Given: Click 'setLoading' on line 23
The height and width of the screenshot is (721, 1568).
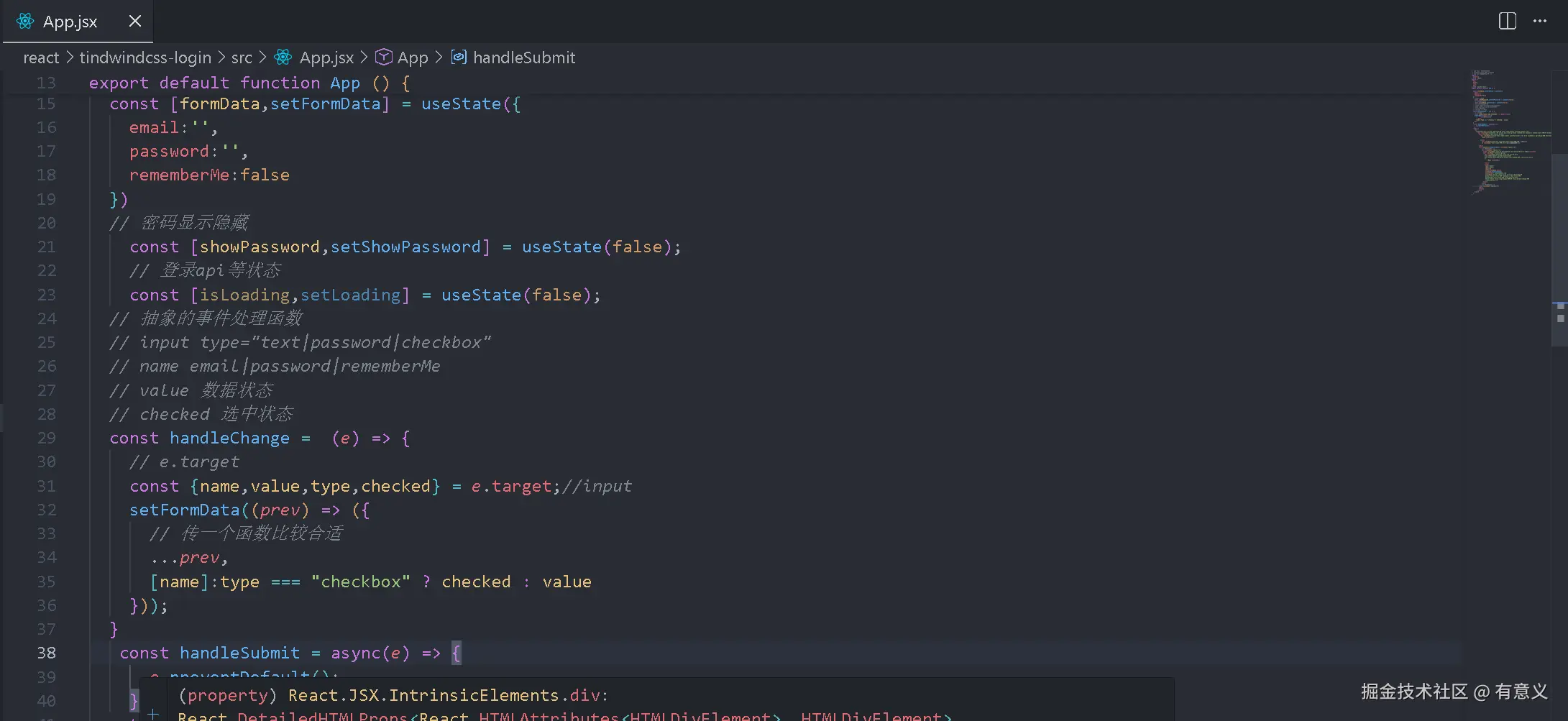Looking at the screenshot, I should coord(350,295).
